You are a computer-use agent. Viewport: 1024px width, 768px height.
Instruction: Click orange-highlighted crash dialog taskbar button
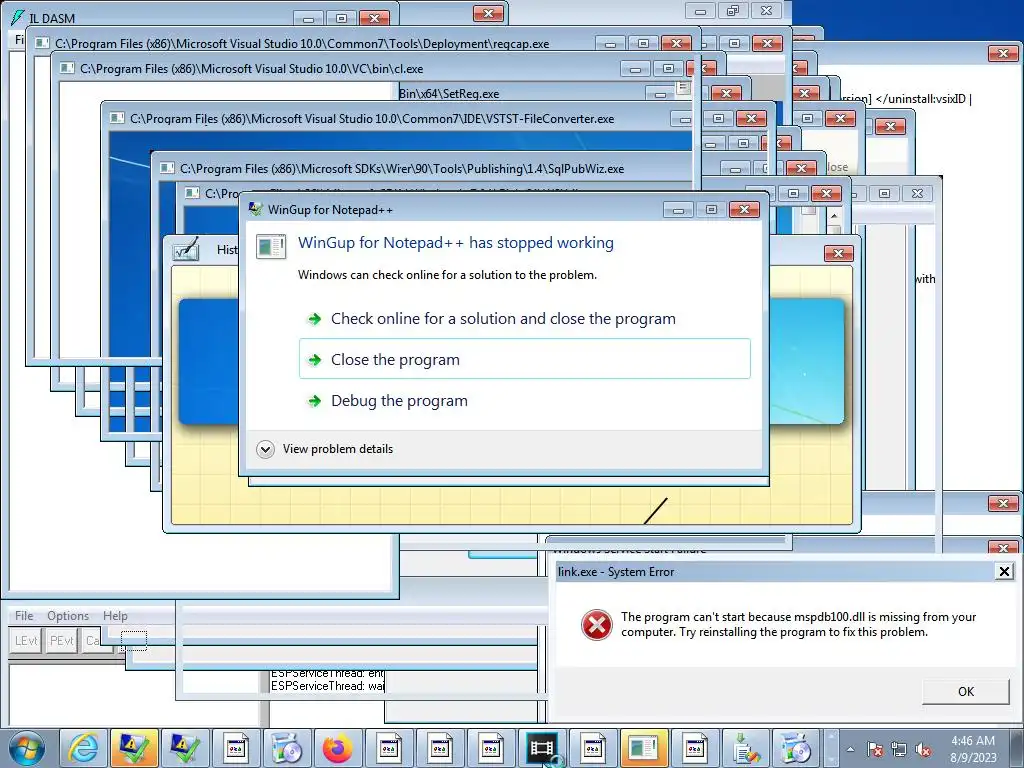pyautogui.click(x=643, y=748)
